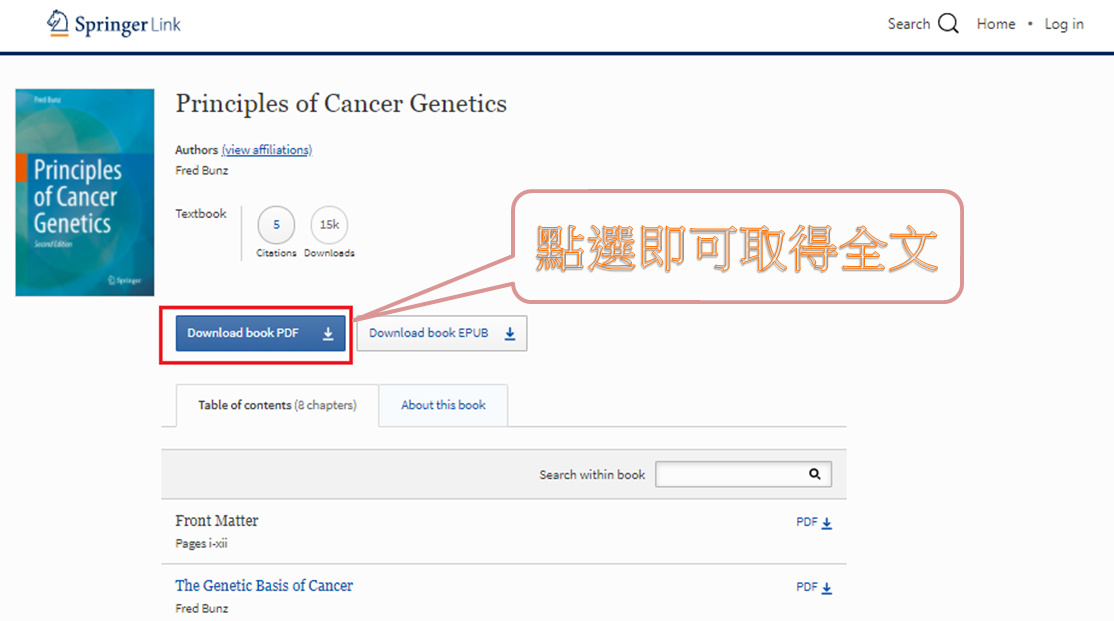Click the 5 Citations circle badge
The image size is (1114, 621).
pyautogui.click(x=276, y=225)
